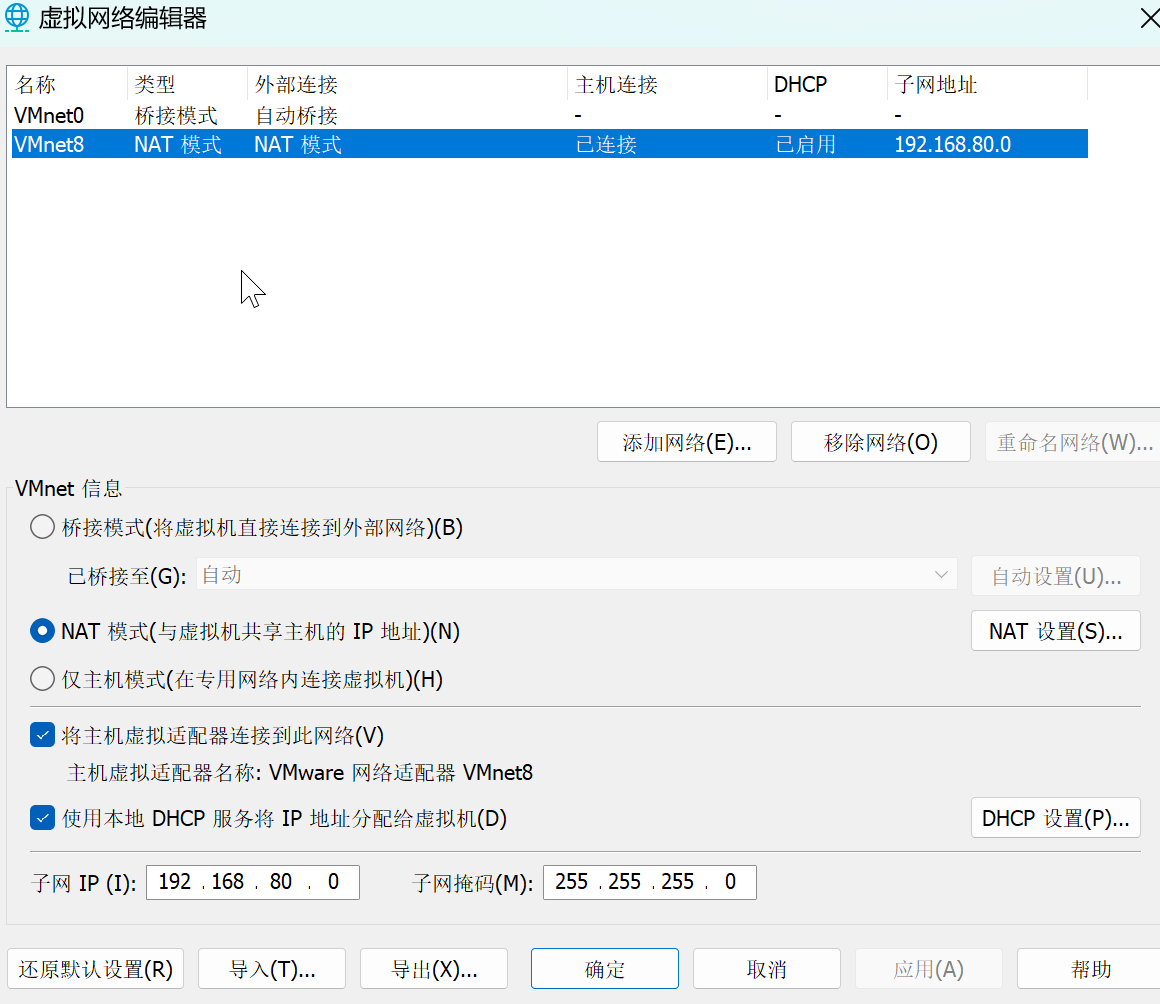1160x1004 pixels.
Task: Select the VMnet8 NAT network row
Action: 300,143
